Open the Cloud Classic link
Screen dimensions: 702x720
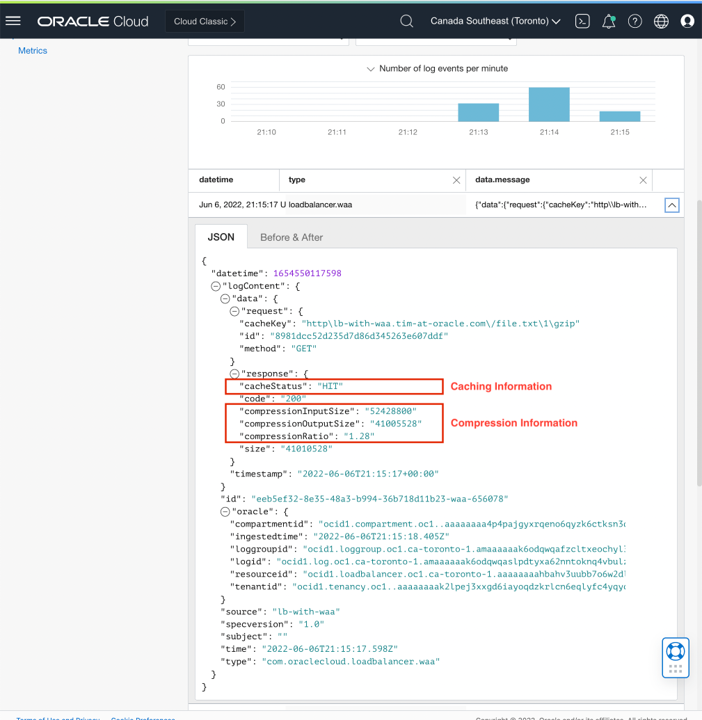pos(205,22)
